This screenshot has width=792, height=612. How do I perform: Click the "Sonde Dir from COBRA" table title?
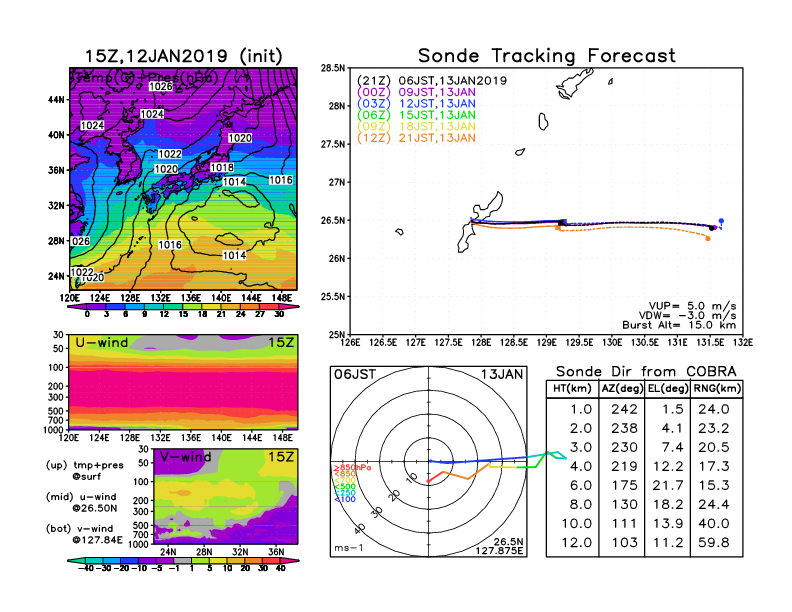pyautogui.click(x=646, y=372)
